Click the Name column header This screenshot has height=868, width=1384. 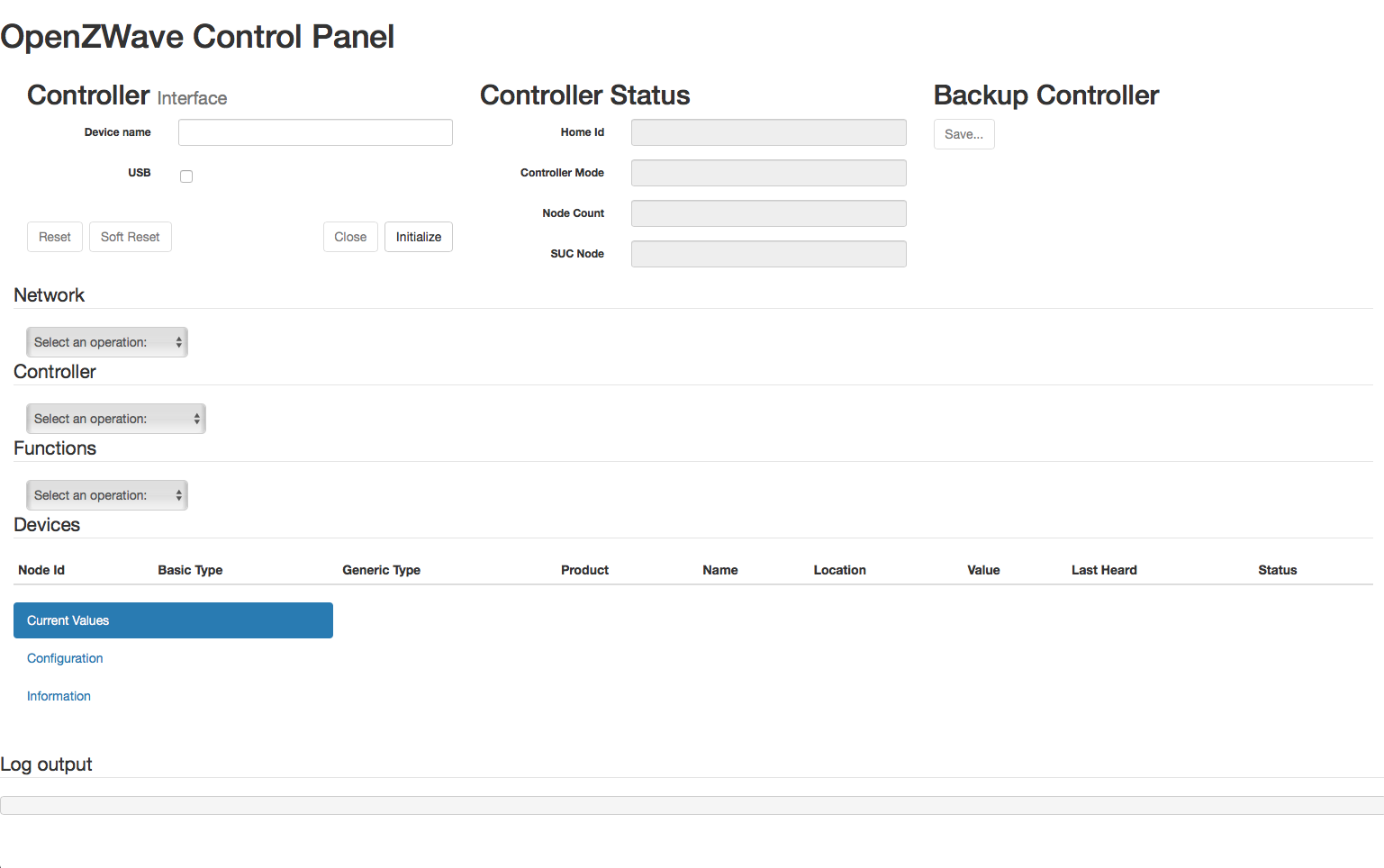[720, 570]
